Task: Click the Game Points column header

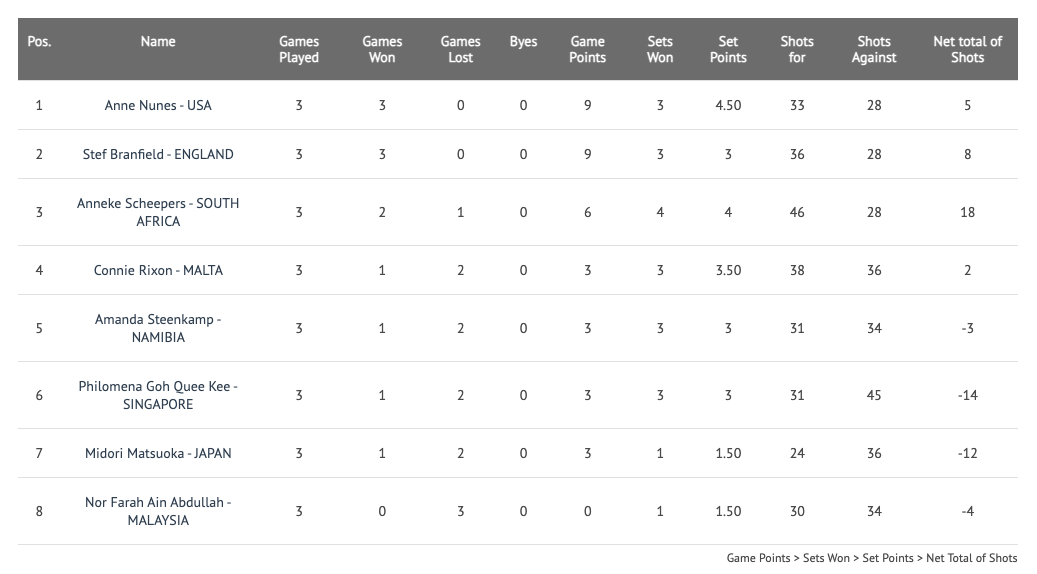Action: (588, 50)
